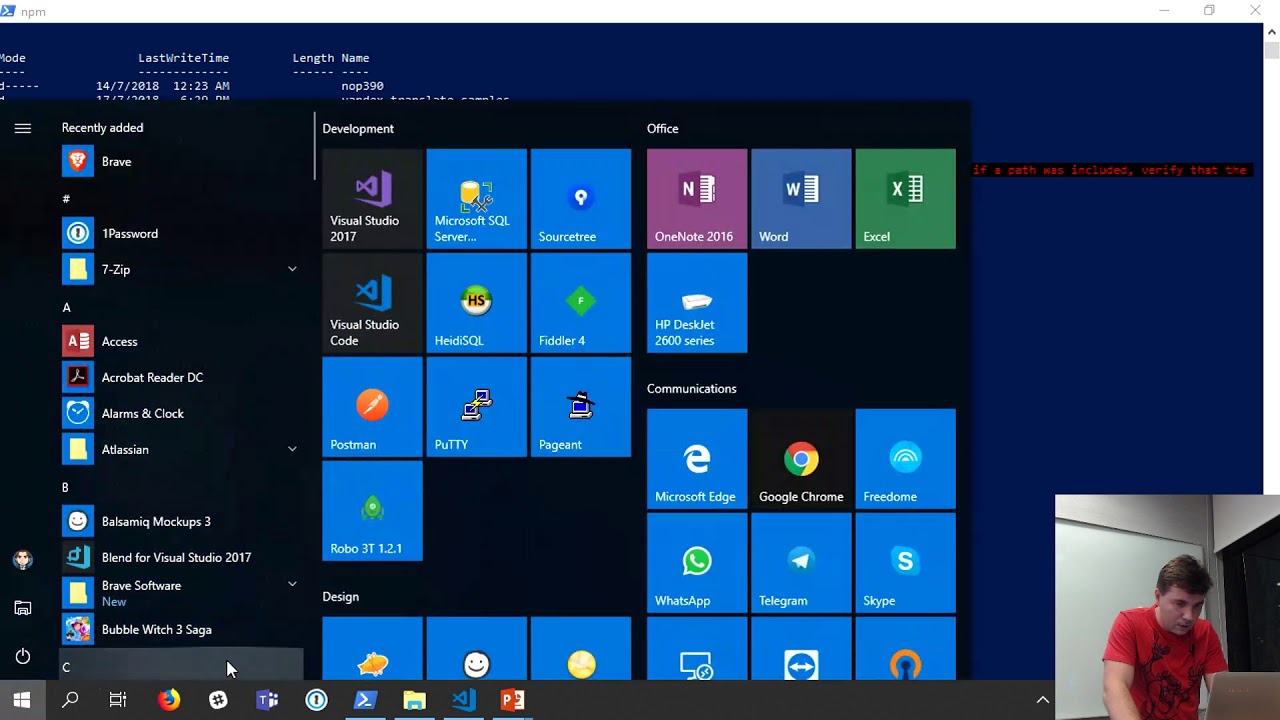Open the OpenVPN tile under Communications
Viewport: 1280px width, 720px height.
905,648
